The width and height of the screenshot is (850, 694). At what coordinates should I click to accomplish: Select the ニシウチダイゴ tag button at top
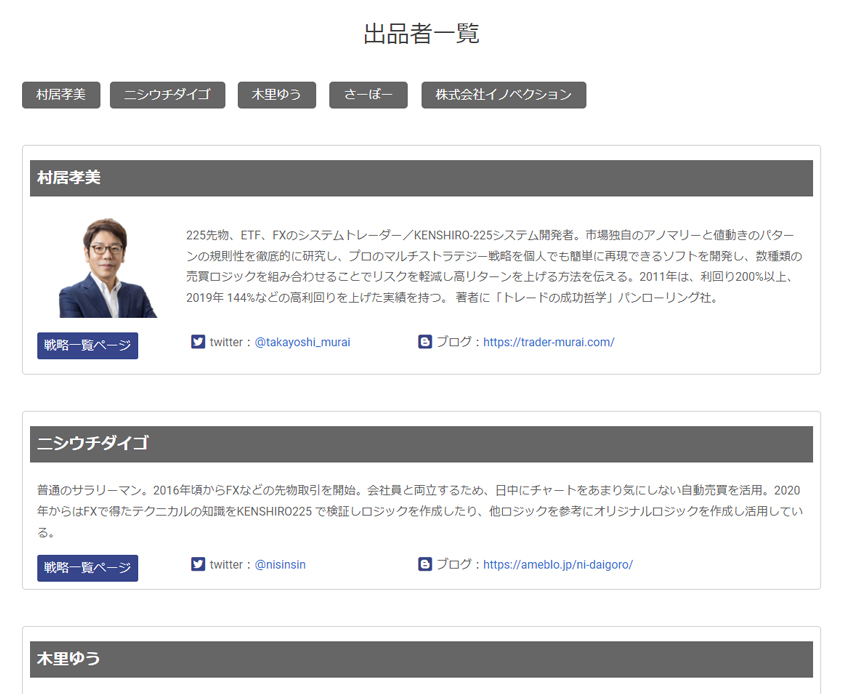(x=167, y=95)
